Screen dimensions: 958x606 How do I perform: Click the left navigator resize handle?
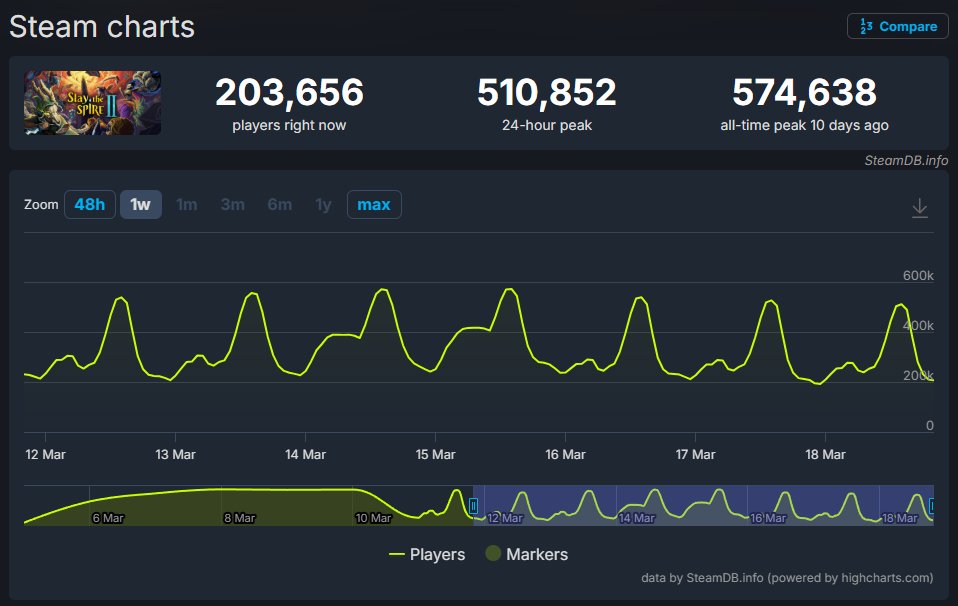[475, 506]
